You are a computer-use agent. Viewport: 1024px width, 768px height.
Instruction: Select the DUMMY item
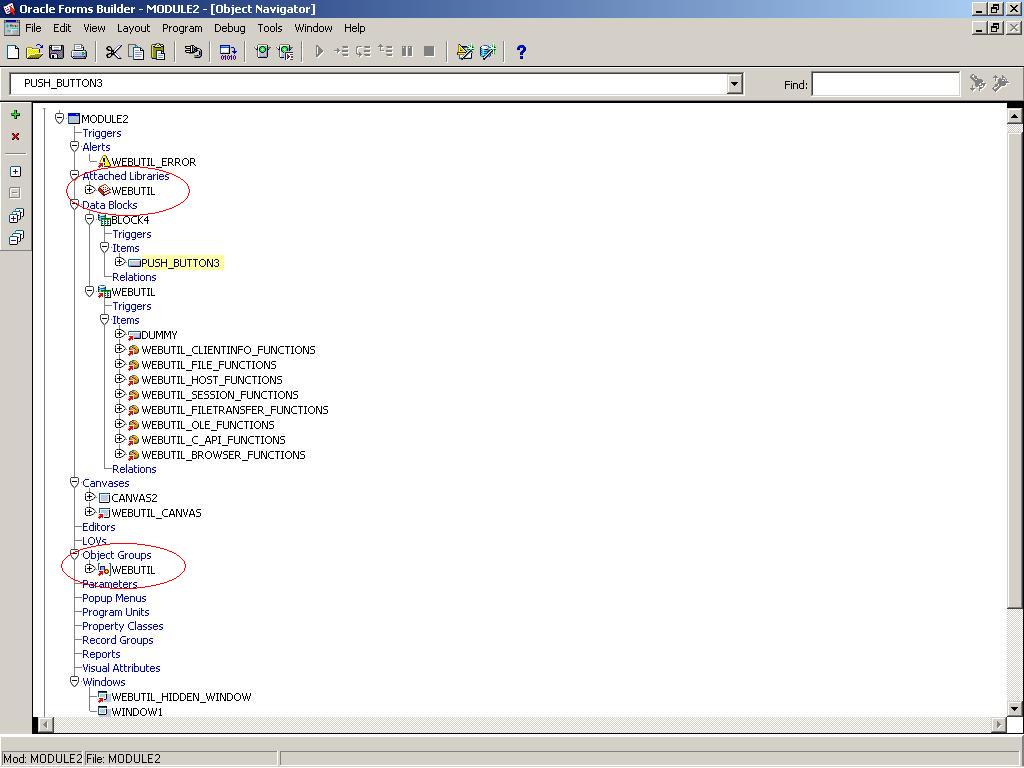click(x=159, y=335)
